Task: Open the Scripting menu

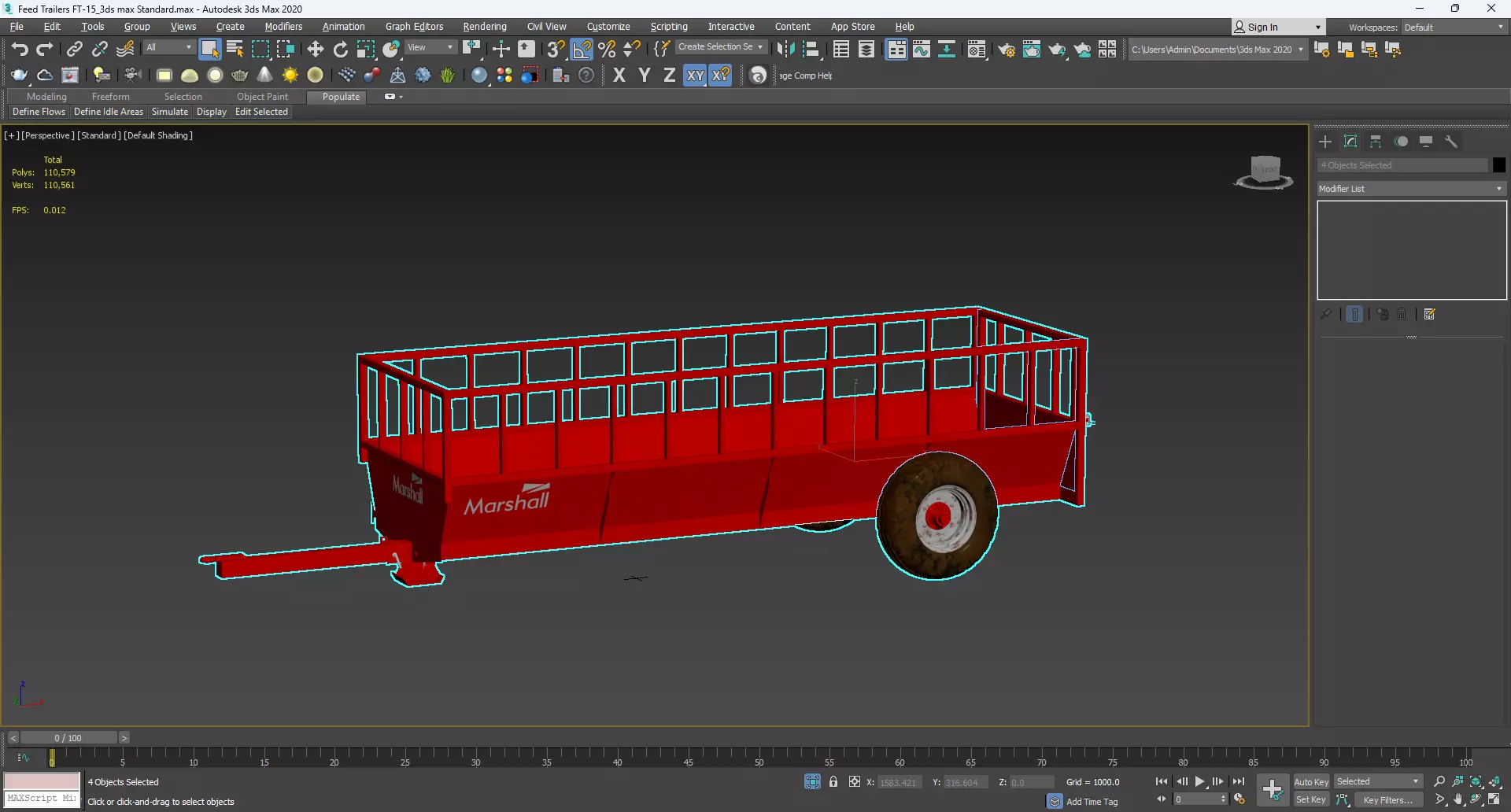Action: tap(669, 27)
